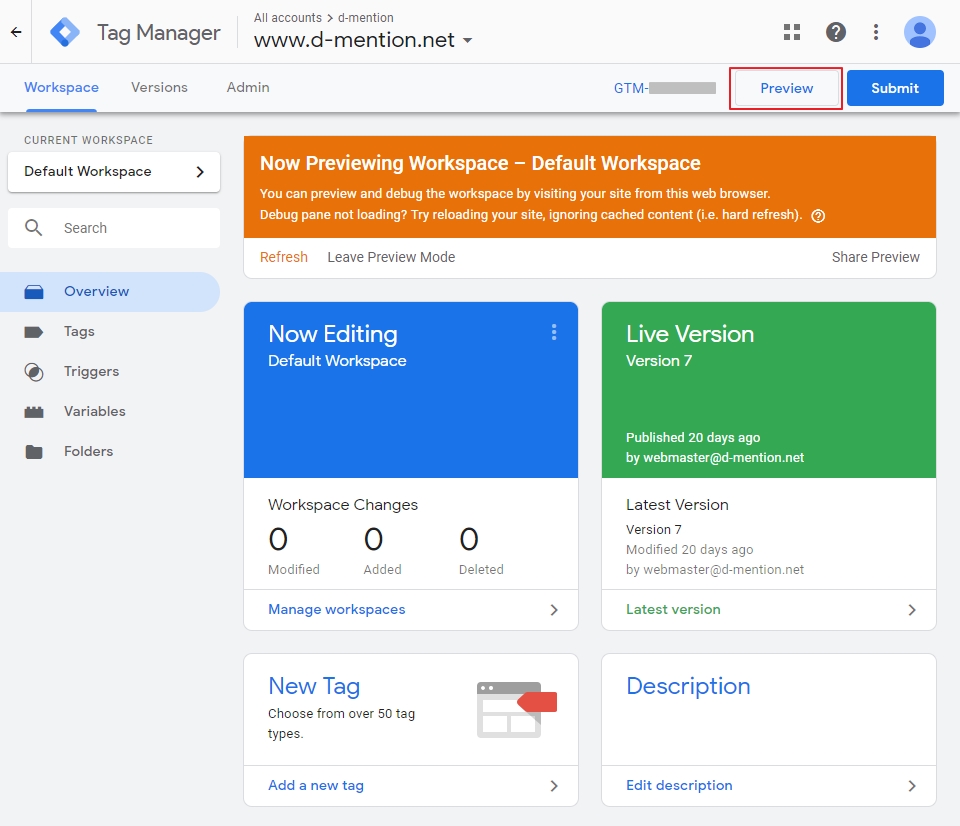
Task: Click the Latest version chevron arrow
Action: (912, 610)
